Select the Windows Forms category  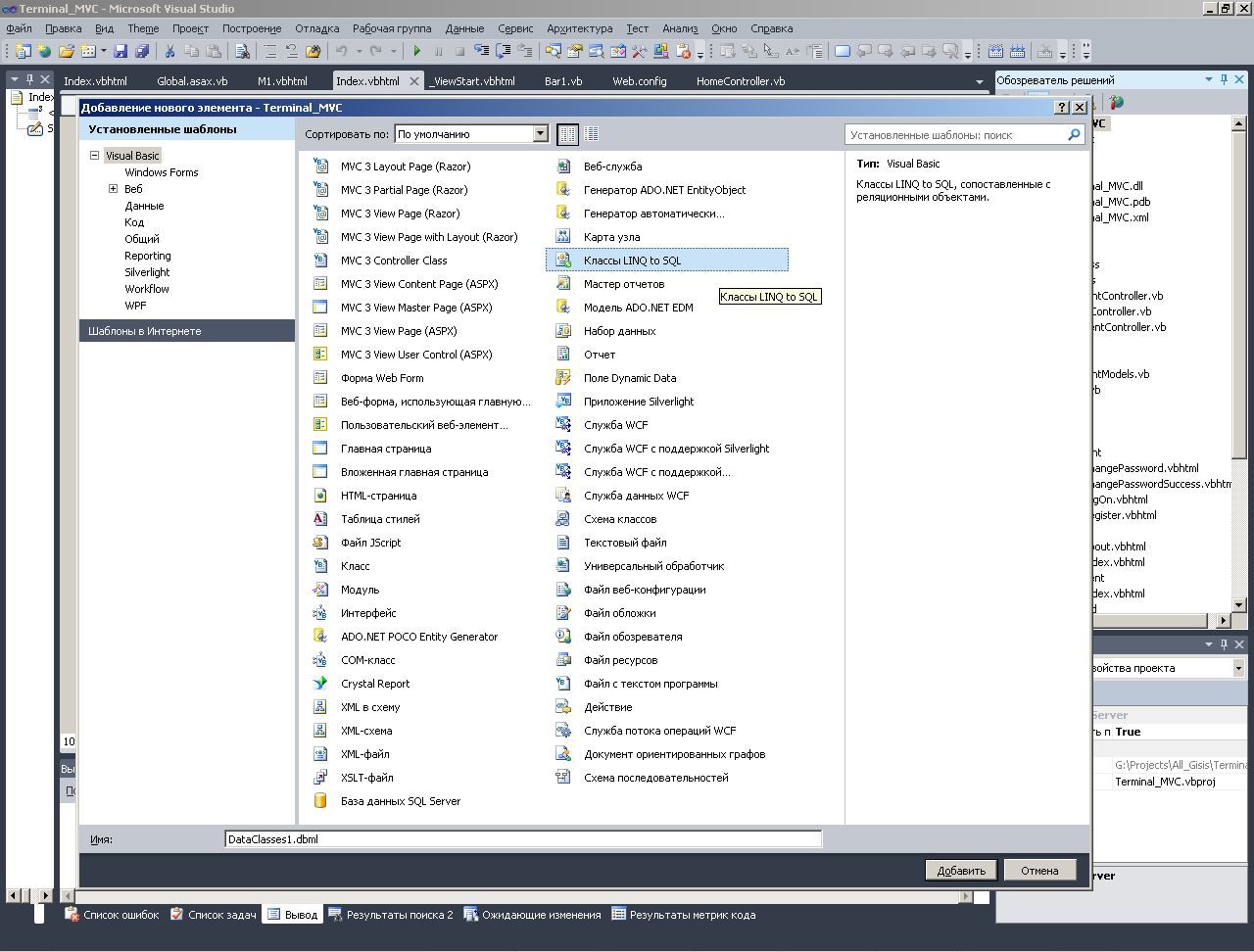coord(162,172)
